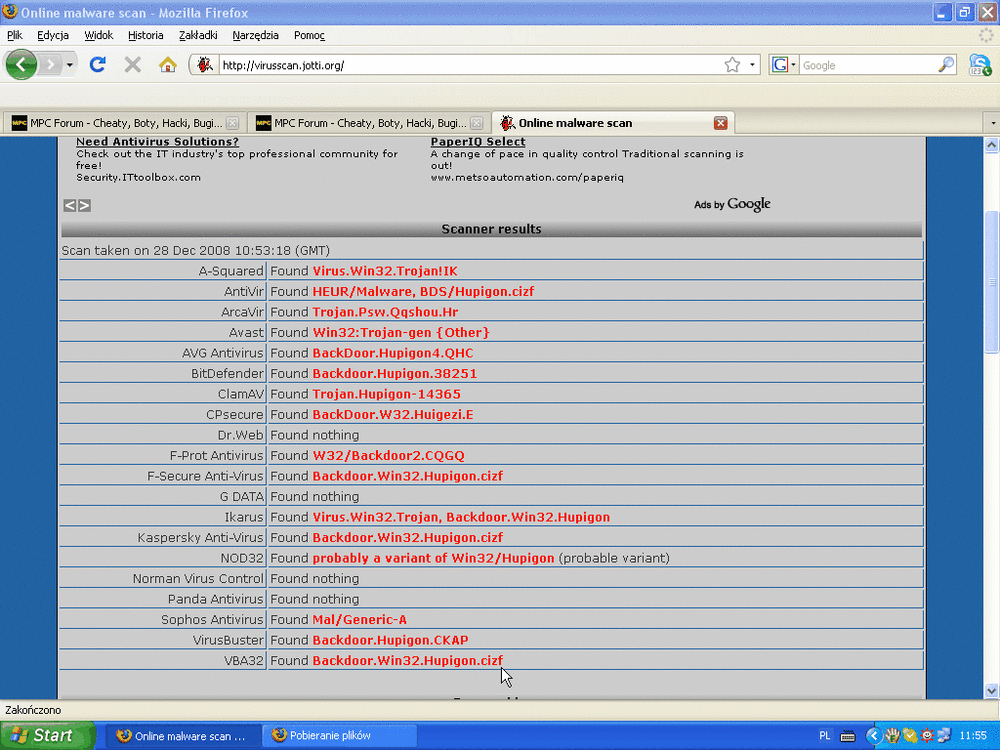Open the back/forward history dropdown arrow

70,65
